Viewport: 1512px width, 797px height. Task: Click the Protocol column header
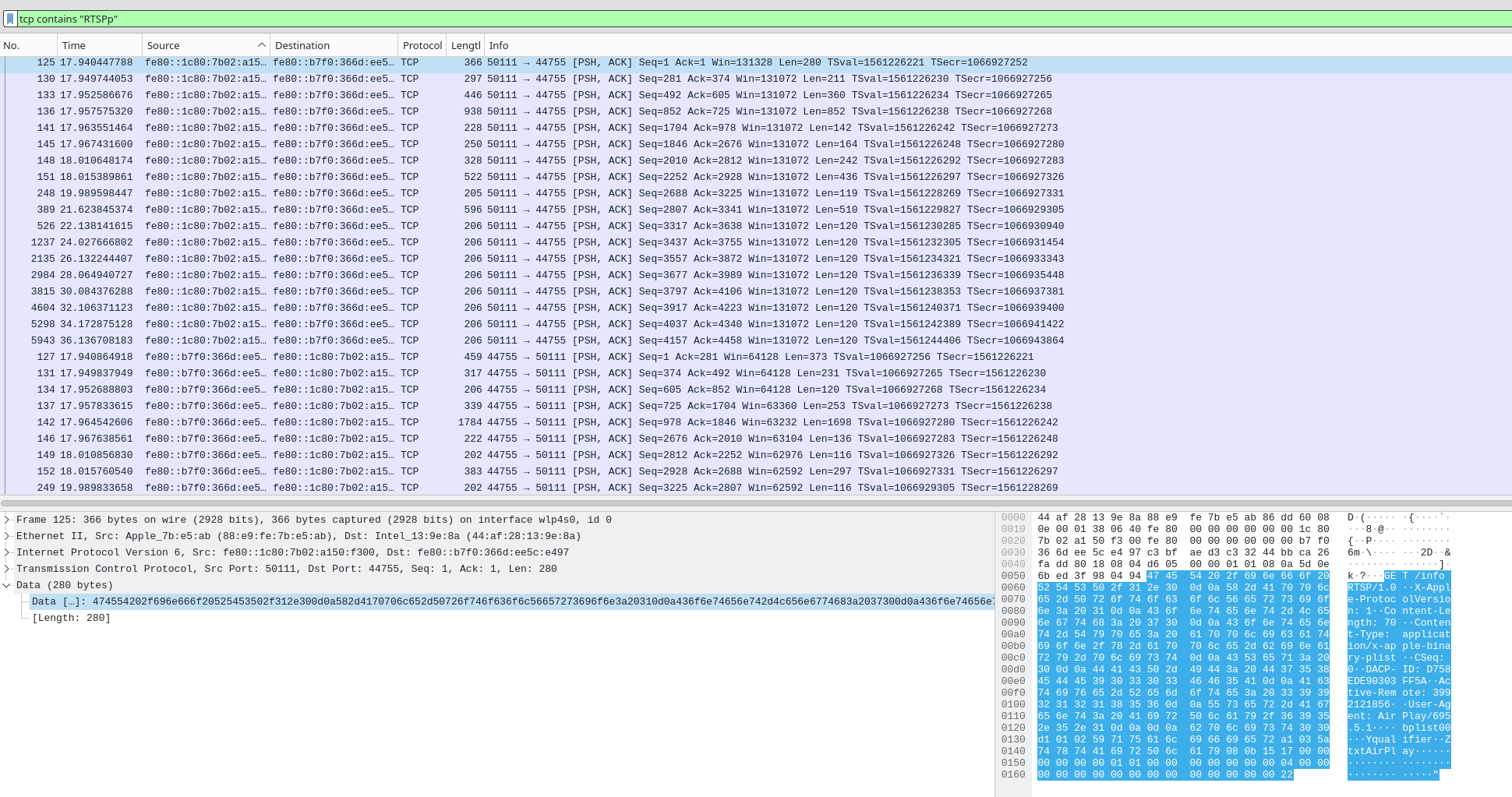pyautogui.click(x=422, y=45)
